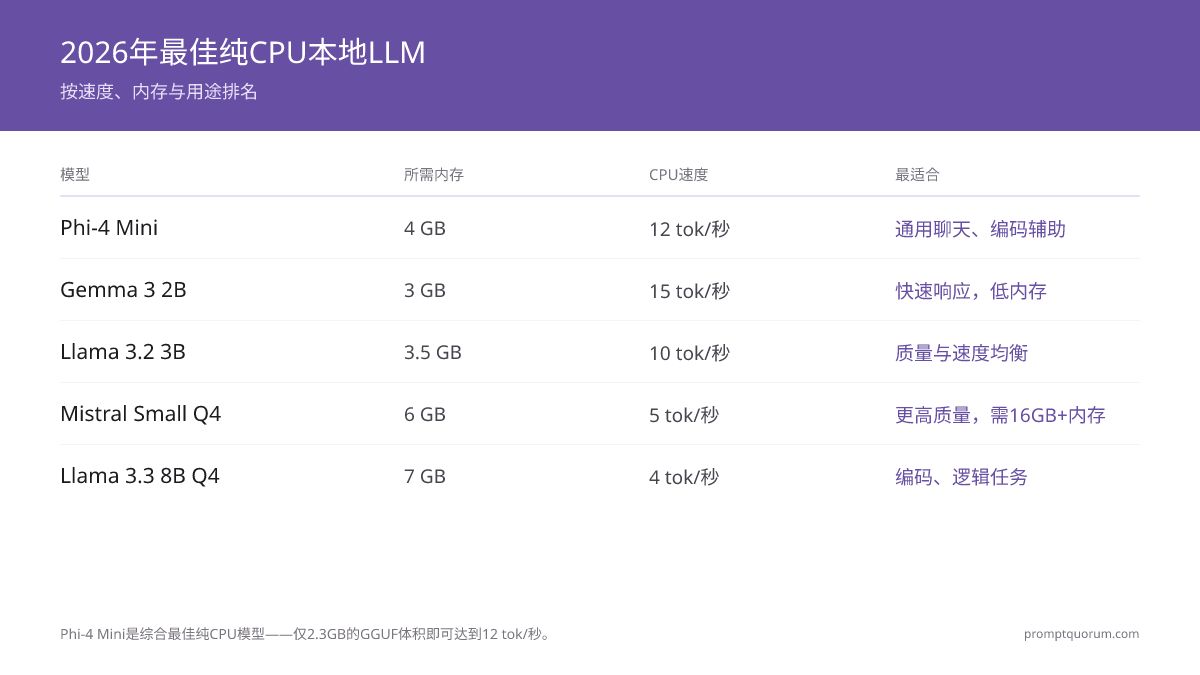Click "编码、逻辑任务" use-case text
Viewport: 1200px width, 675px height.
[961, 477]
